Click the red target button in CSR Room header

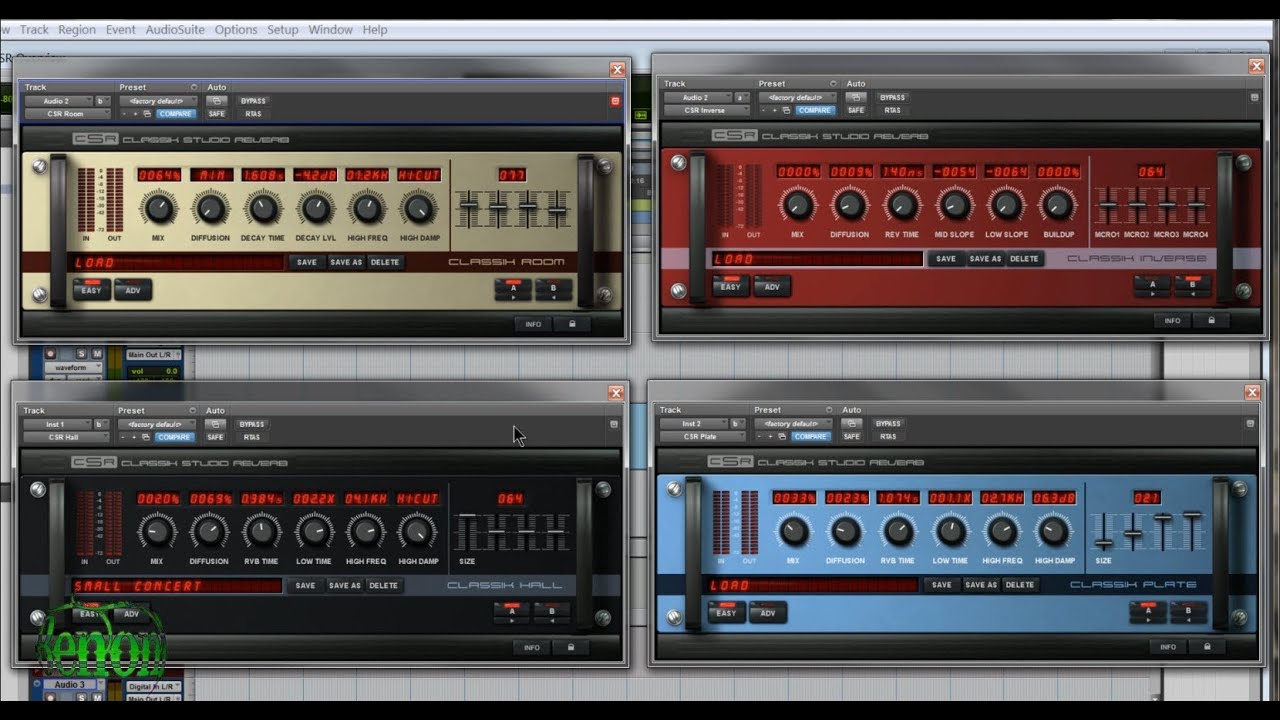click(x=615, y=101)
